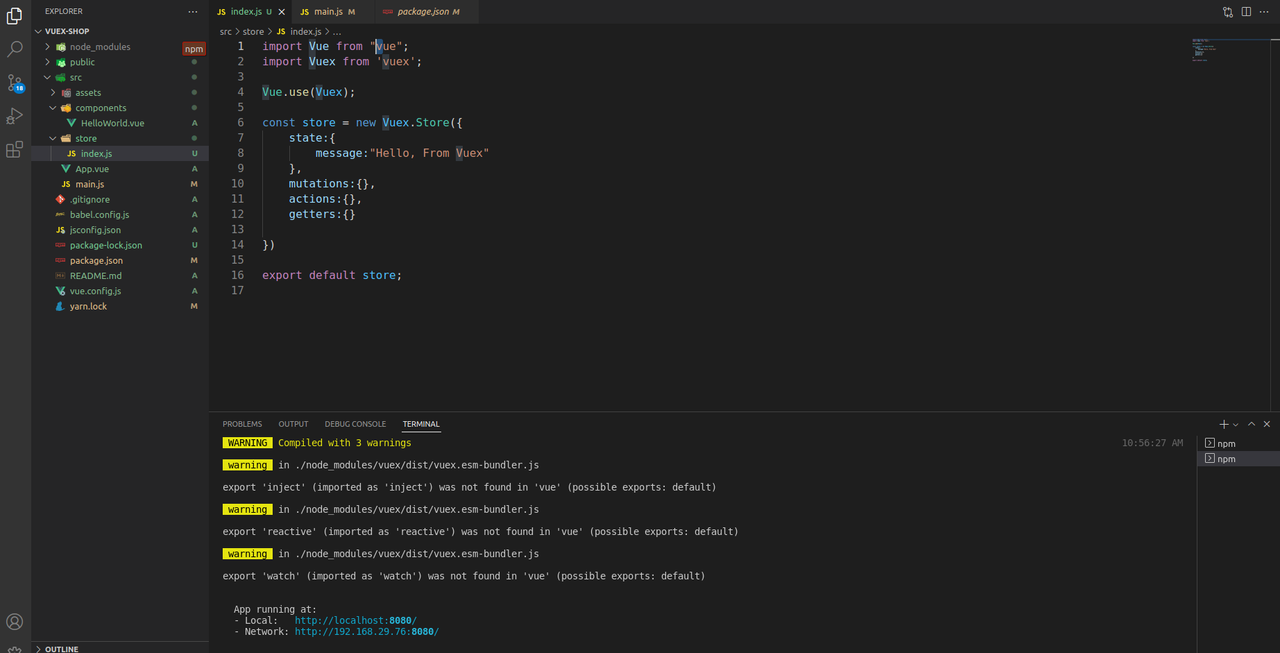Screen dimensions: 1280x653
Task: Maximize the terminal panel size
Action: click(1251, 424)
